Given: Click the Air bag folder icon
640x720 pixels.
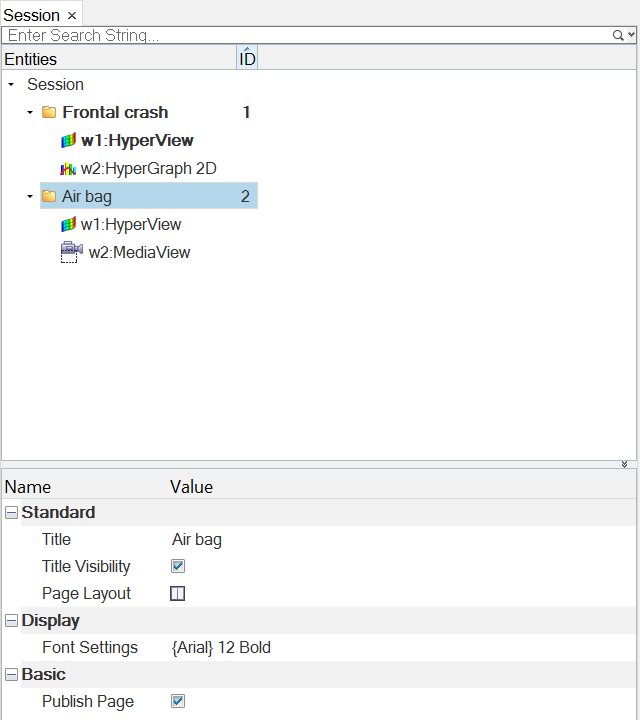Looking at the screenshot, I should 49,197.
